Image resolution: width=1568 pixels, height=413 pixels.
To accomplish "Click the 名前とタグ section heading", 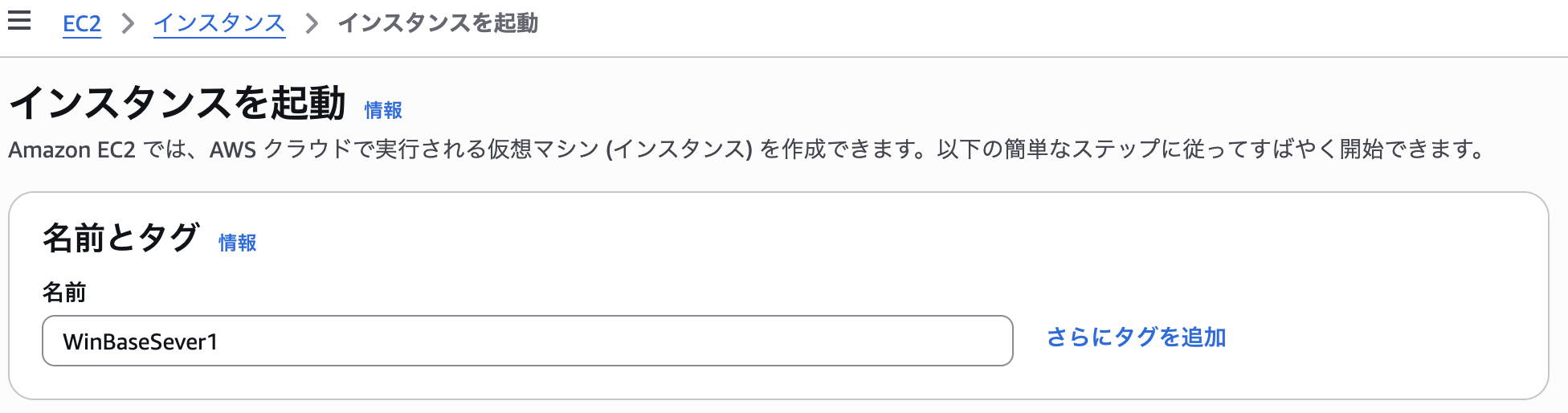I will (x=120, y=238).
